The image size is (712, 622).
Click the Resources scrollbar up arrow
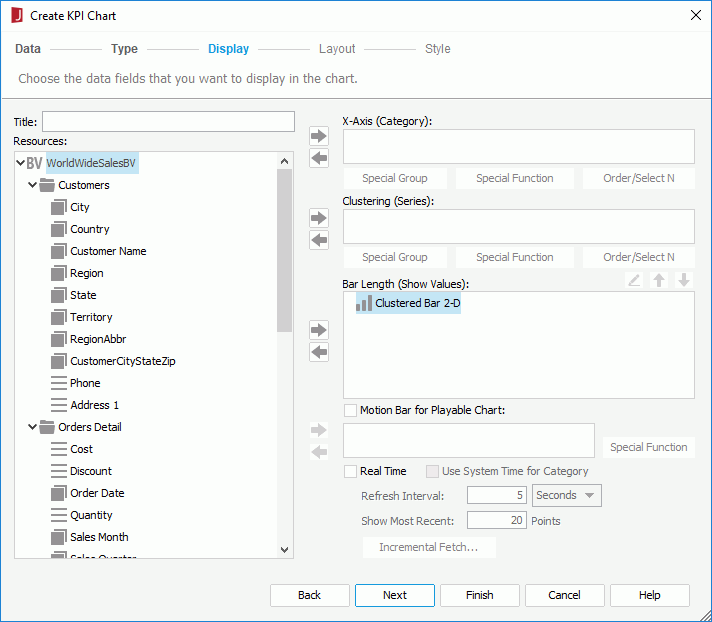(x=285, y=161)
